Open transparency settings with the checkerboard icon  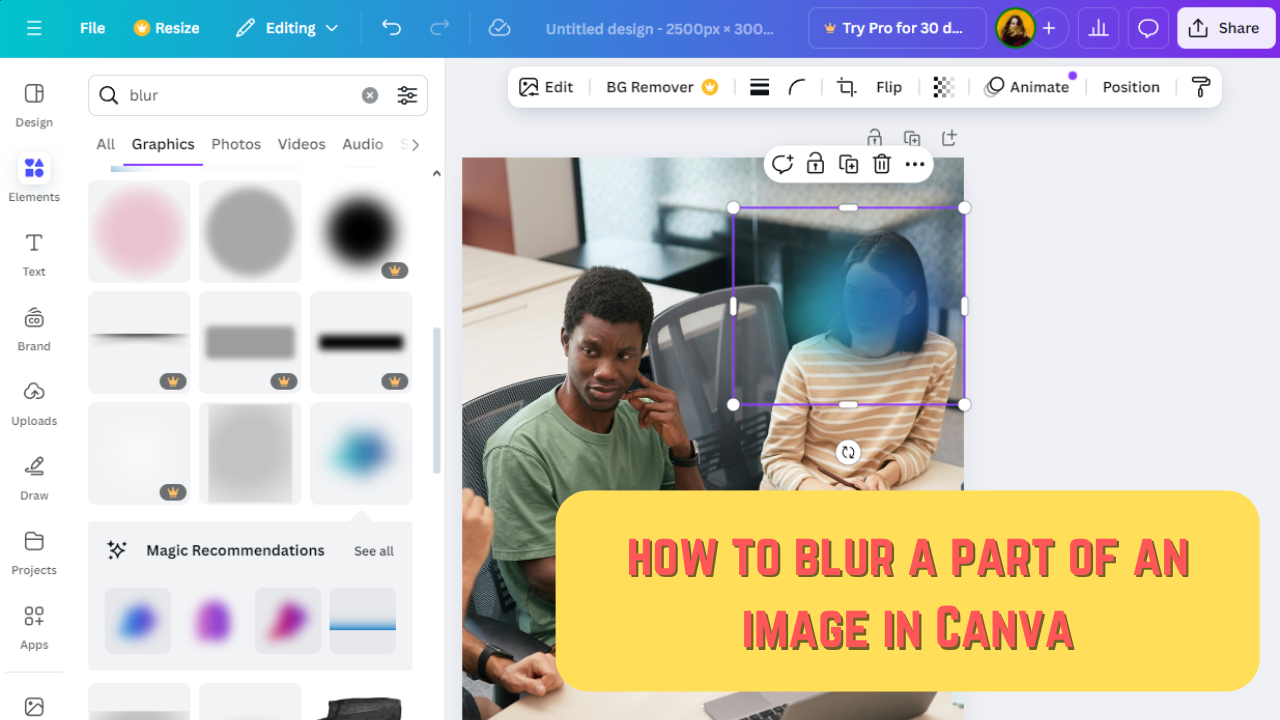943,87
